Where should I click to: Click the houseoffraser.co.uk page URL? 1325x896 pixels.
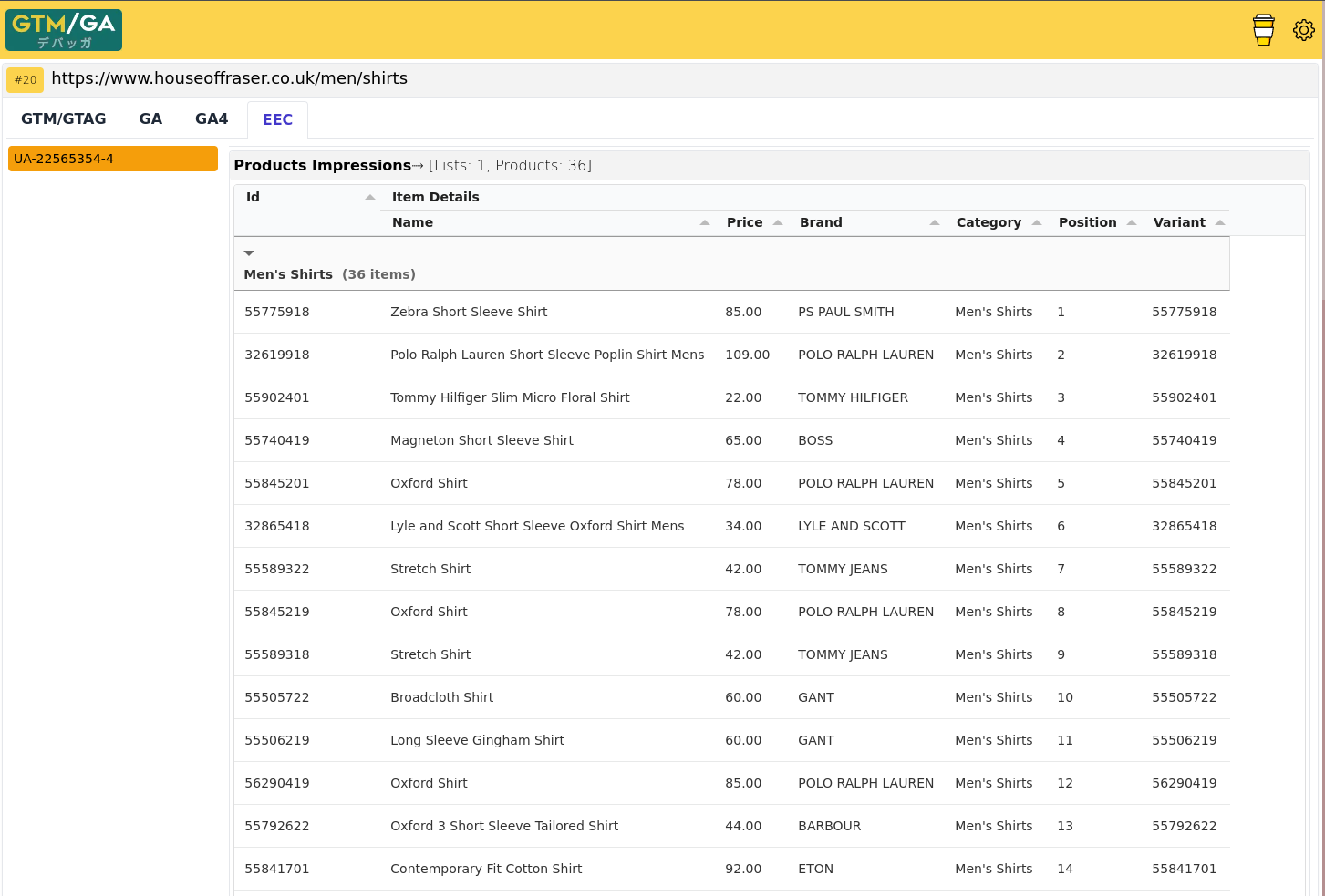pos(229,78)
